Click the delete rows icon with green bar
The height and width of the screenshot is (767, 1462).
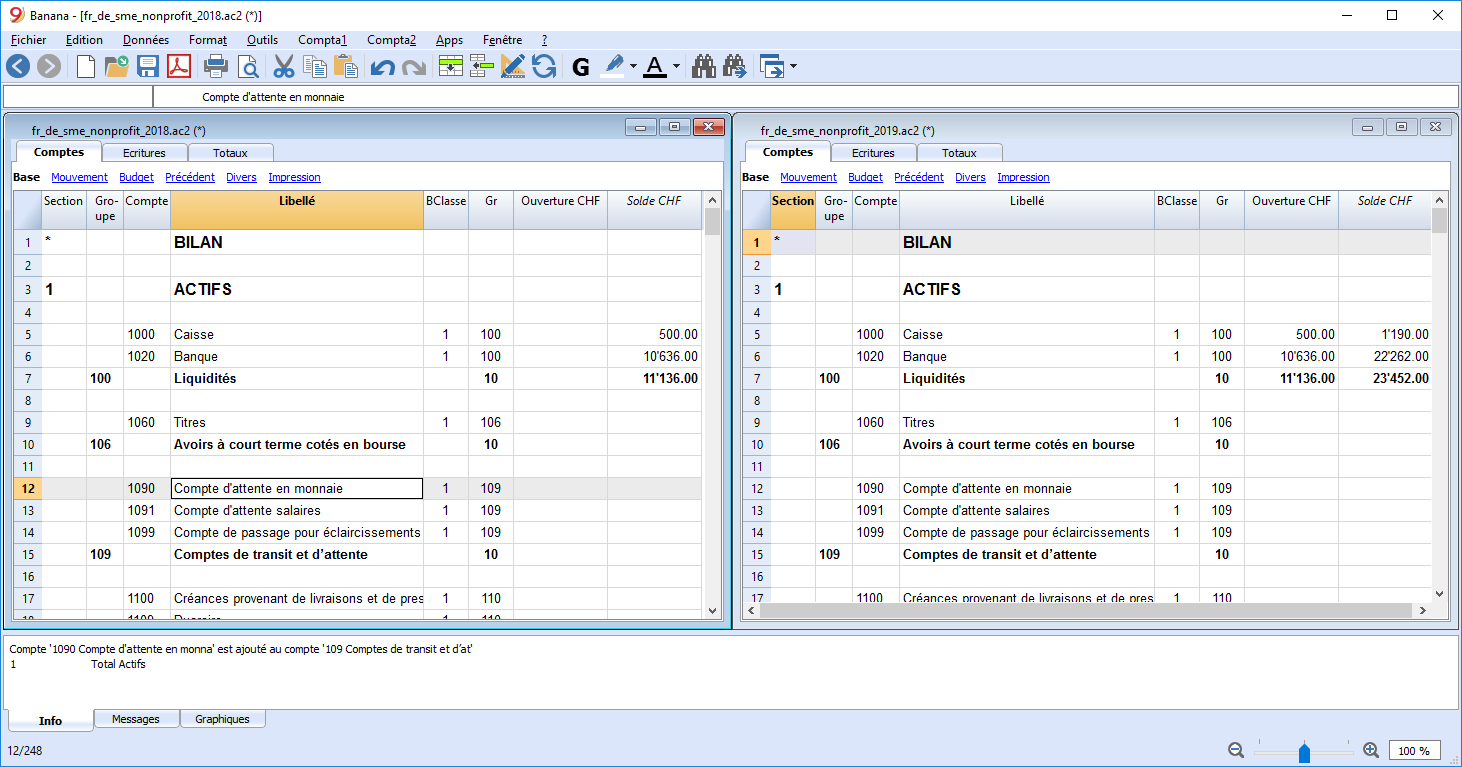[x=482, y=67]
